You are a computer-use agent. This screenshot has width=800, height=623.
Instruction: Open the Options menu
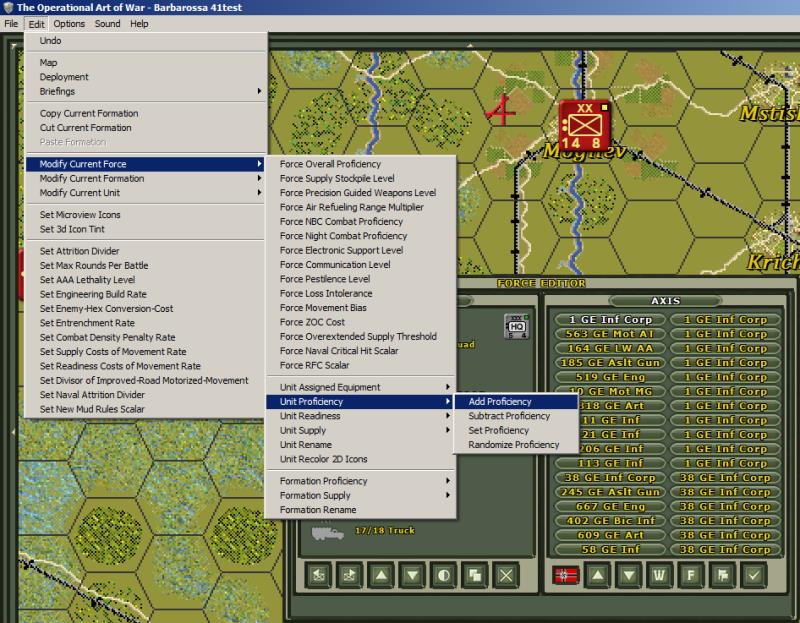[x=69, y=23]
